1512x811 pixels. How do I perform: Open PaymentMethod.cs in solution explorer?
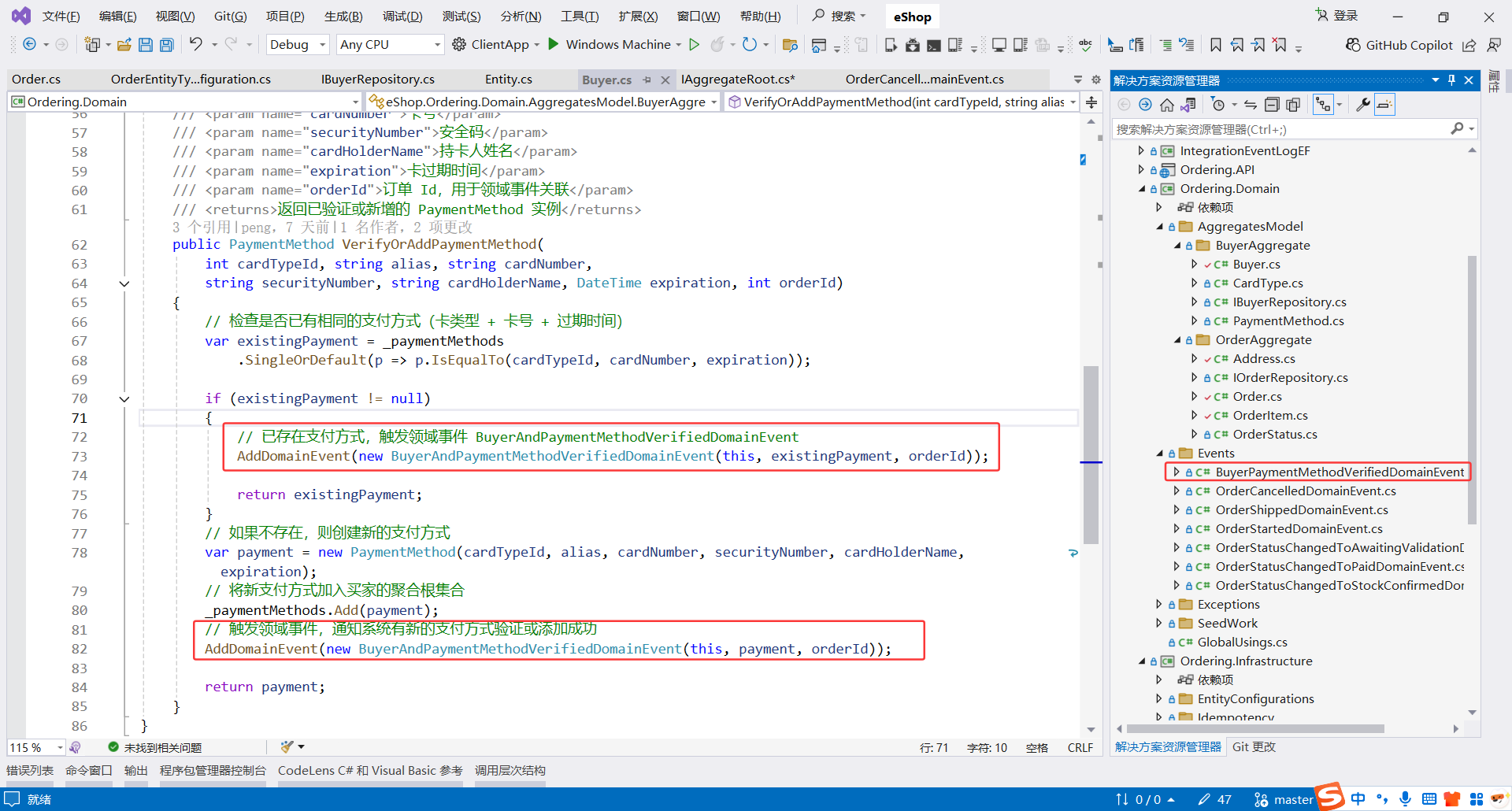(x=1288, y=321)
